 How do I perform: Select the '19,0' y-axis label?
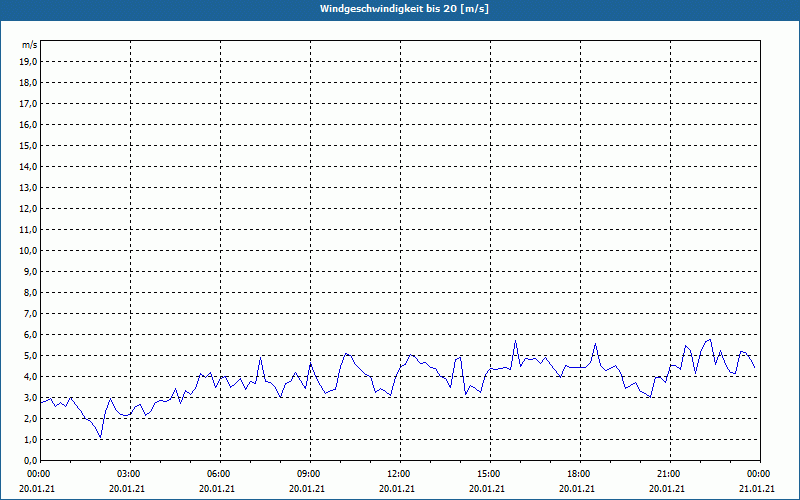29,62
